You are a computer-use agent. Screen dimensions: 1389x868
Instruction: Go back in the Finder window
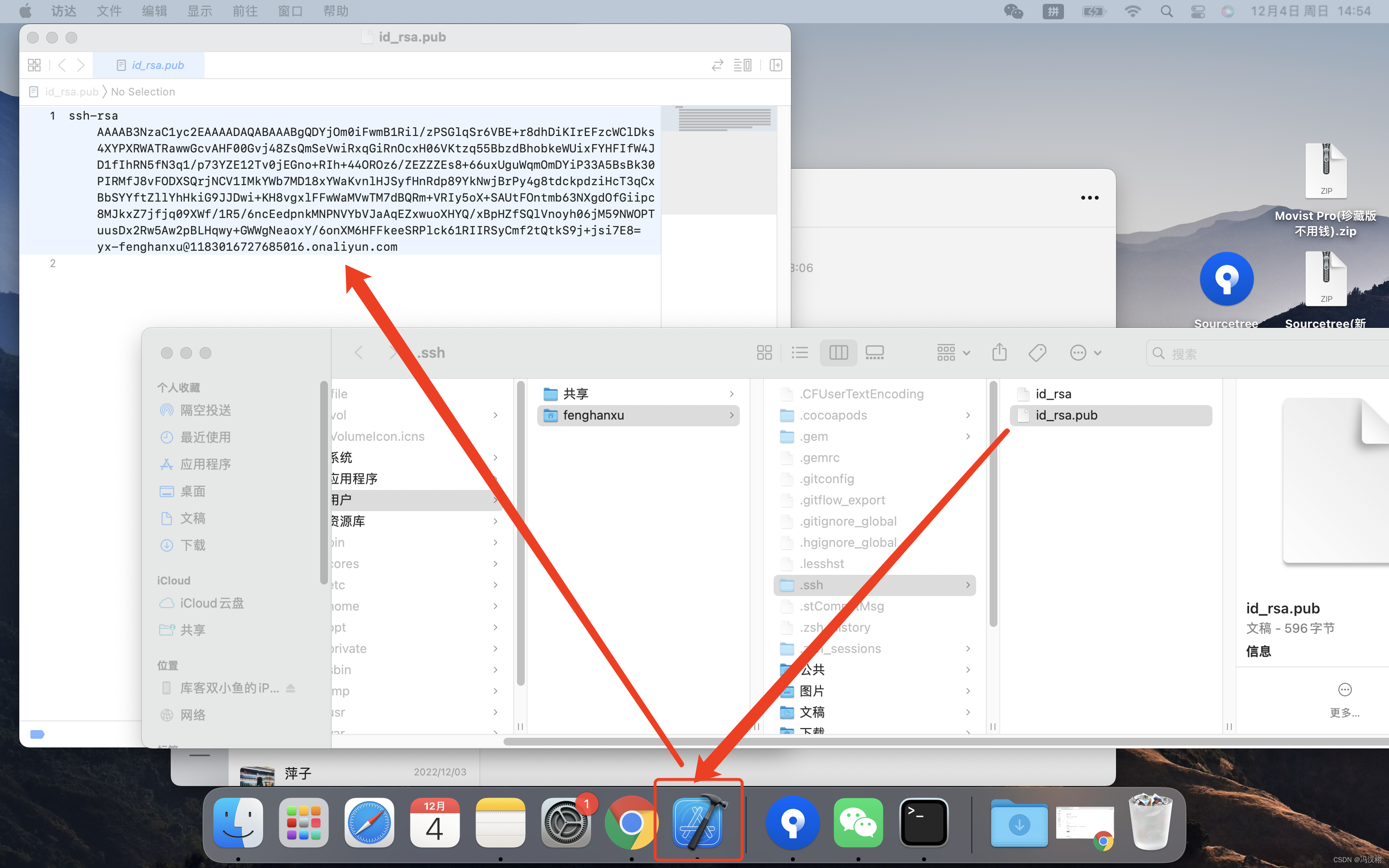[359, 353]
